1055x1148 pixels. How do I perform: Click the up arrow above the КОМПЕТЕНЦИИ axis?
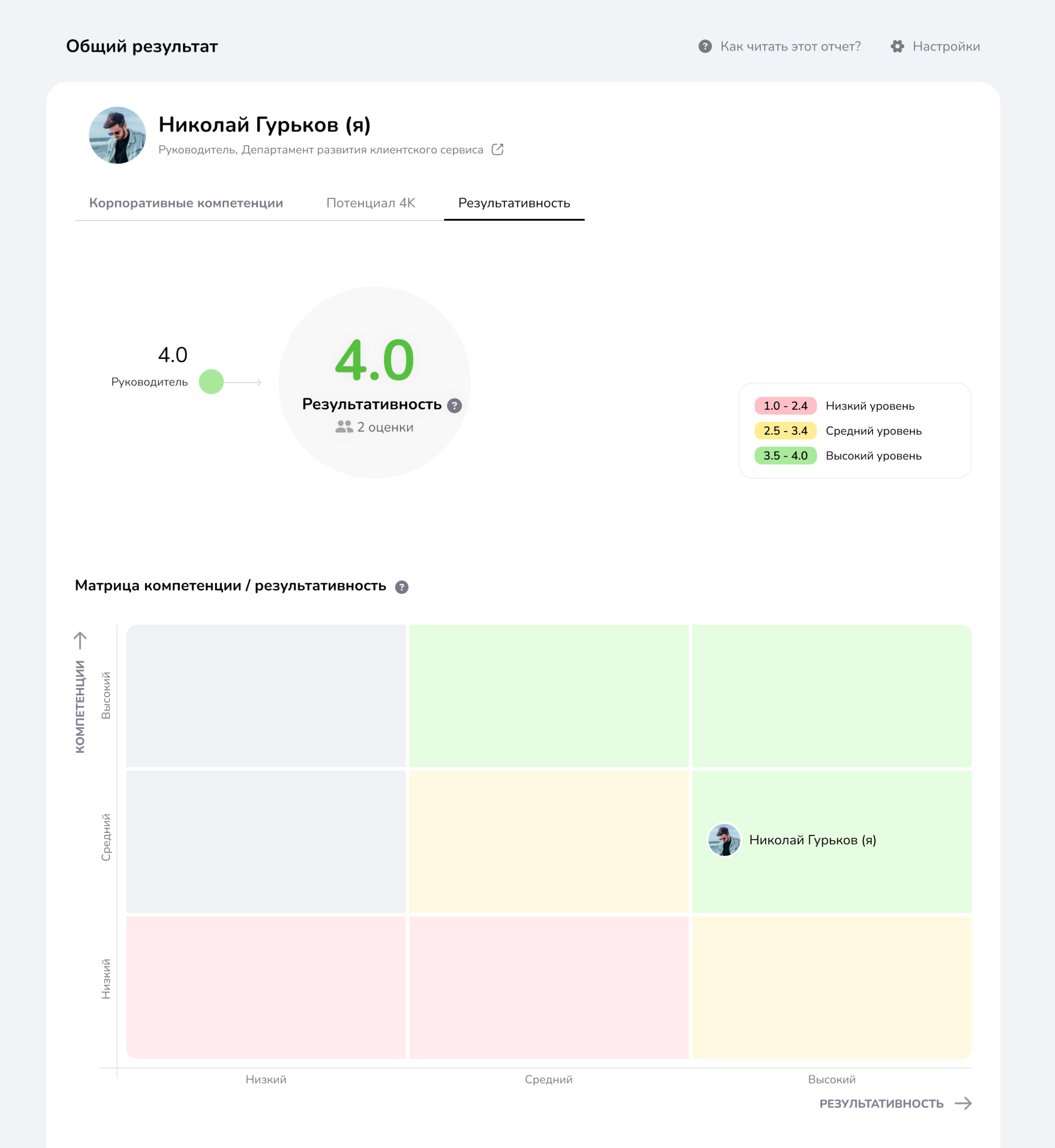click(80, 640)
